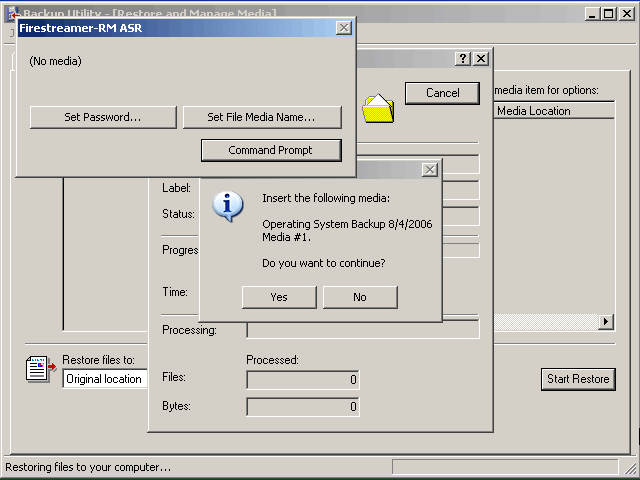Close the Firestreamer-RM ASR window
The image size is (640, 480).
point(344,28)
